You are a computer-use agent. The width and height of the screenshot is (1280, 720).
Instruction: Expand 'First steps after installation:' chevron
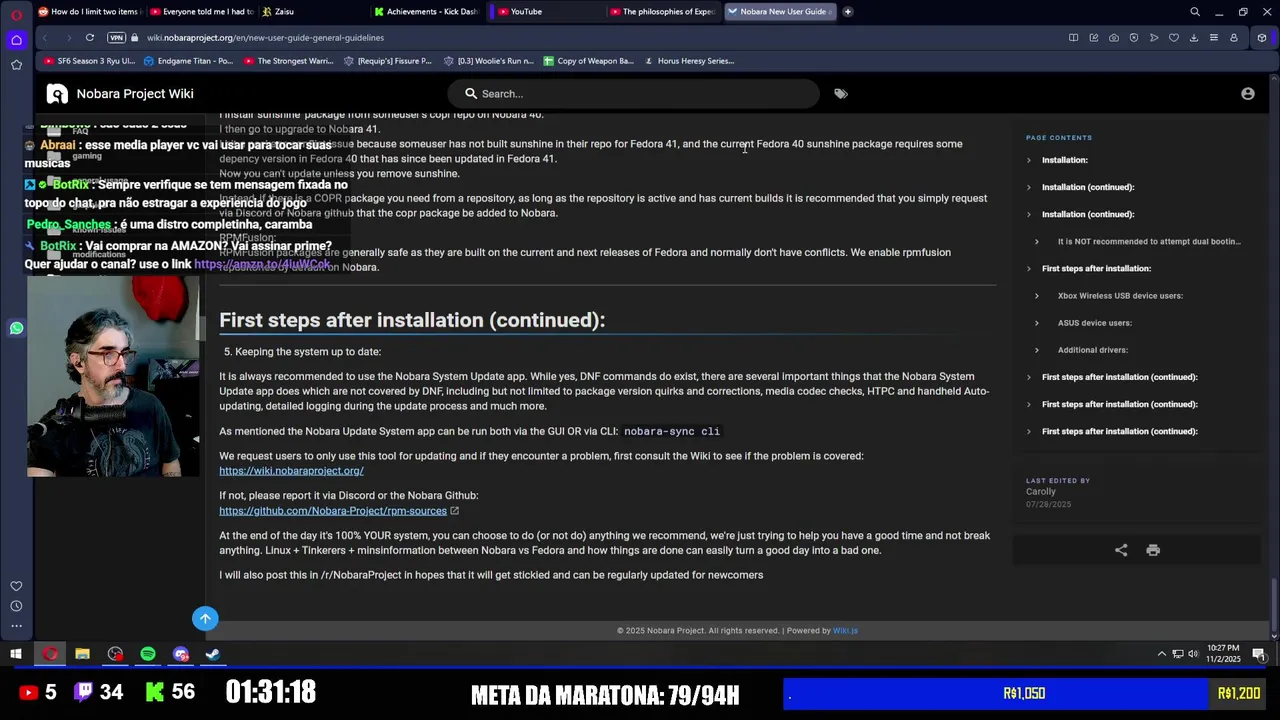pos(1028,268)
